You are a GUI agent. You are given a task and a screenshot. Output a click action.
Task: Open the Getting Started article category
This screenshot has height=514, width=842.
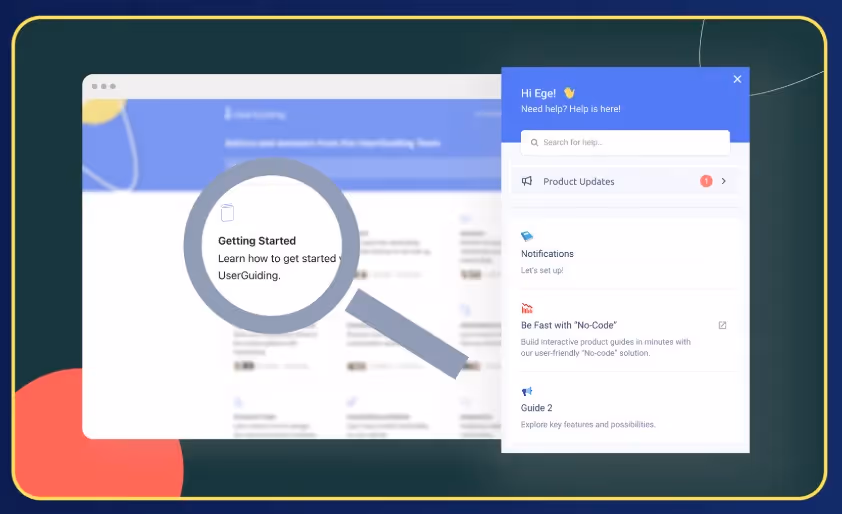click(257, 241)
